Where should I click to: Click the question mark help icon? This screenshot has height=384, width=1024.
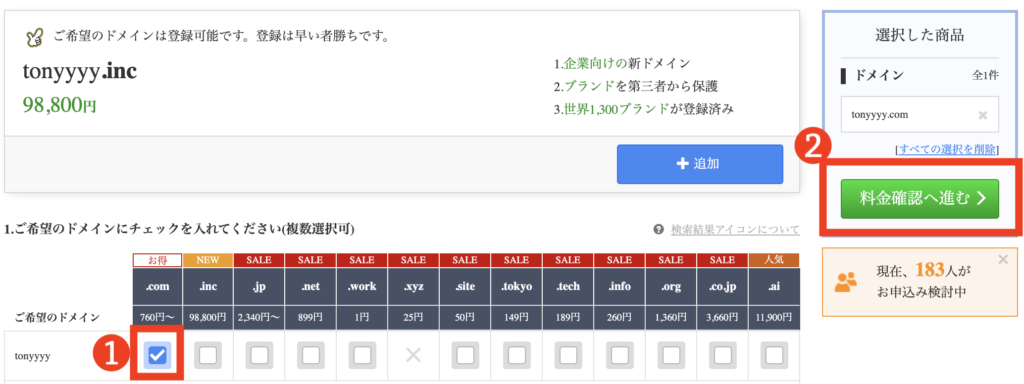(658, 230)
